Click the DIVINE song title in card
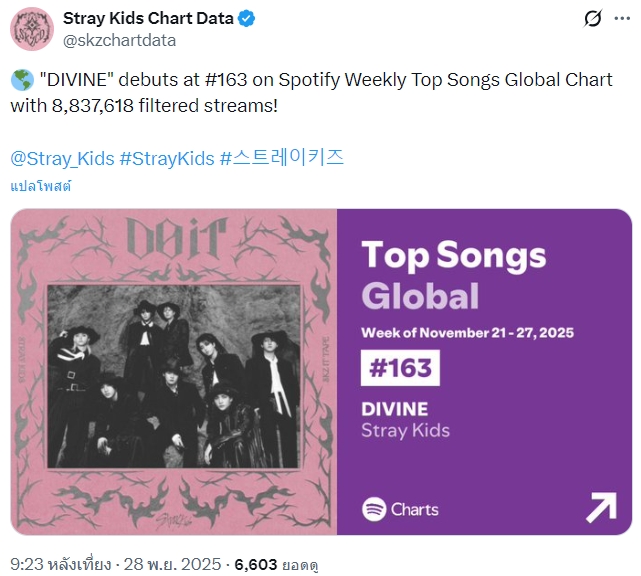This screenshot has width=641, height=576. tap(394, 409)
